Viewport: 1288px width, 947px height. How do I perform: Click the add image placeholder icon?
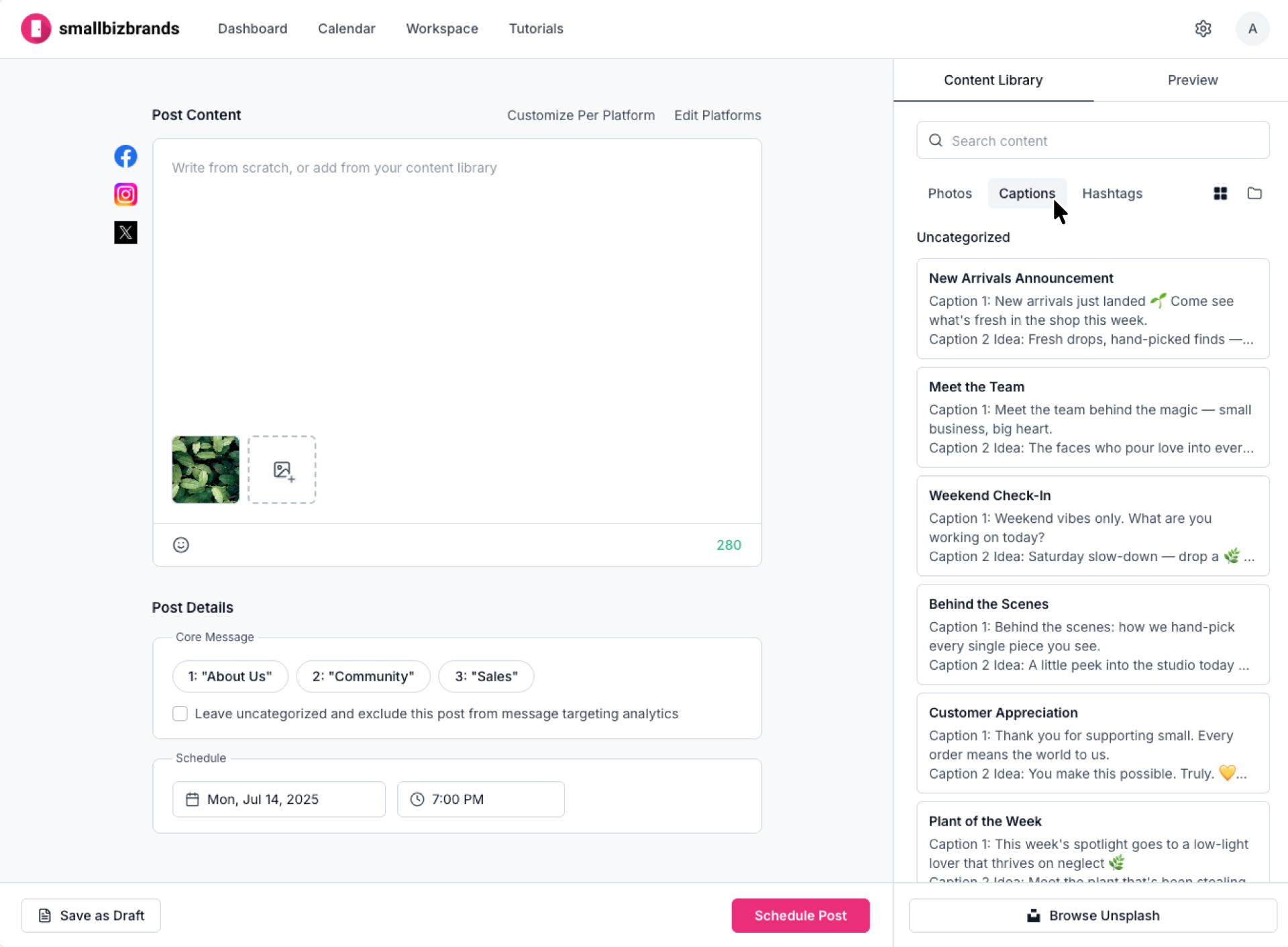click(x=282, y=470)
